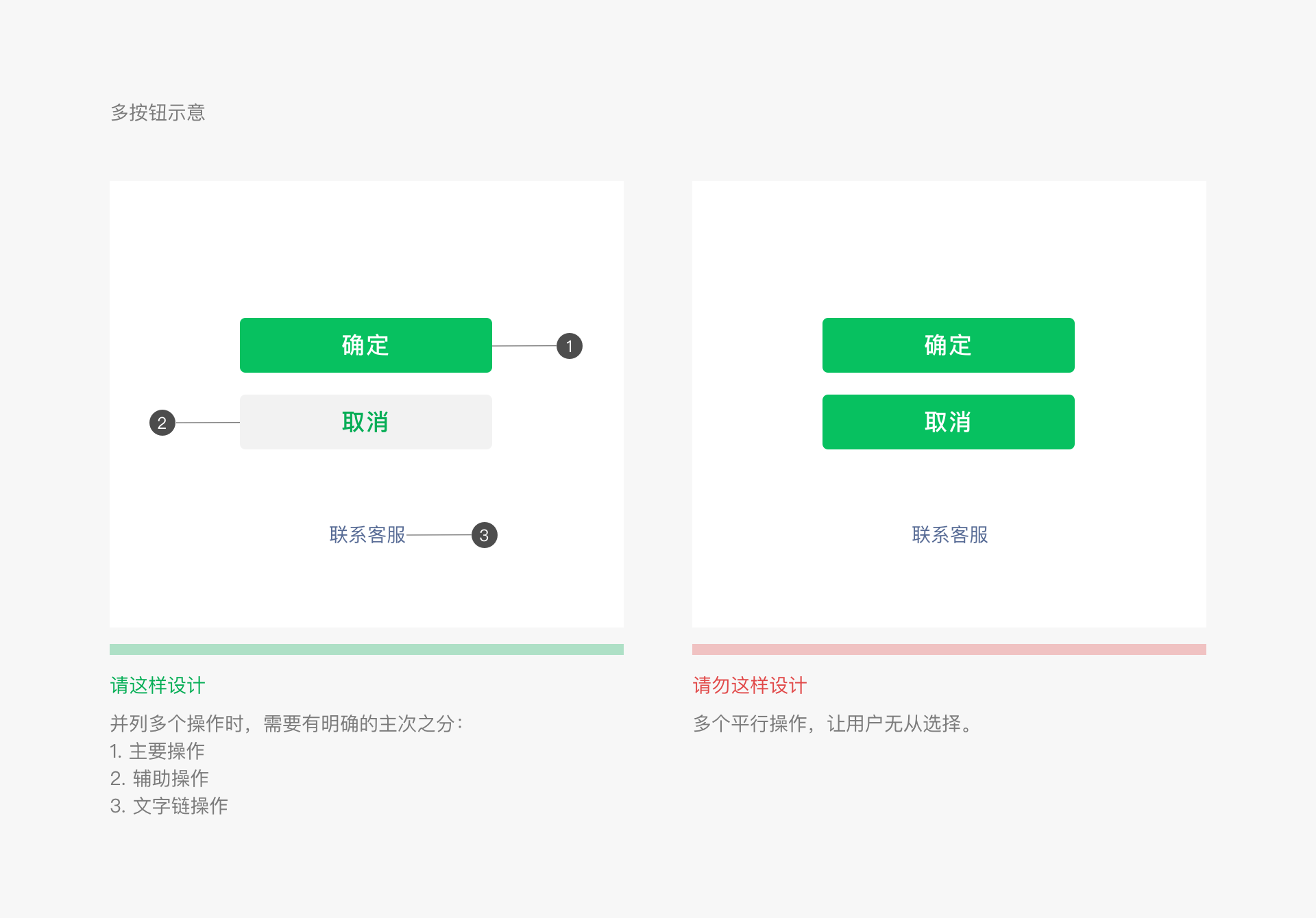Open the 联系客服 text link in left panel

[367, 535]
